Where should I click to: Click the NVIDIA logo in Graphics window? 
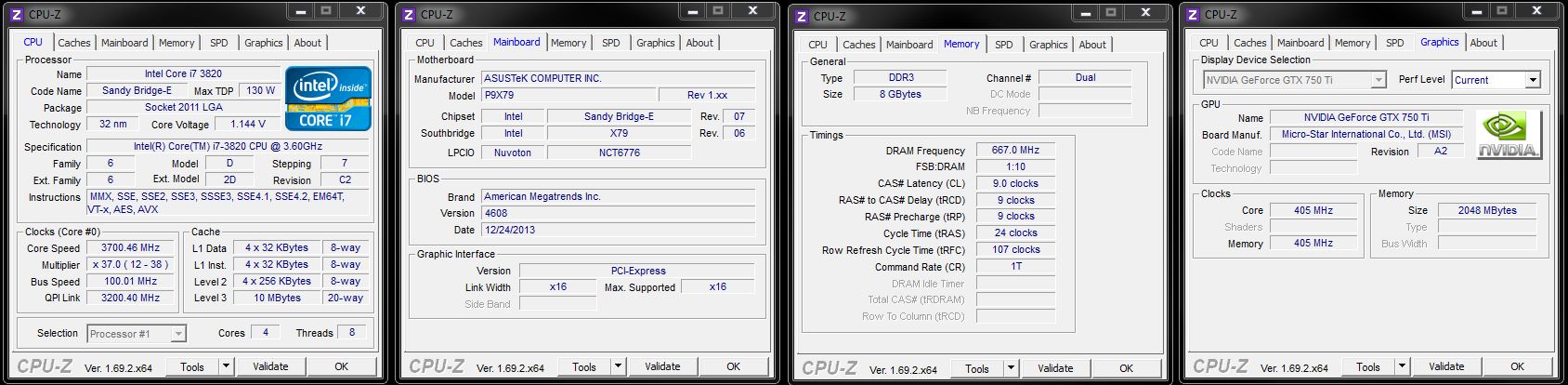1509,136
